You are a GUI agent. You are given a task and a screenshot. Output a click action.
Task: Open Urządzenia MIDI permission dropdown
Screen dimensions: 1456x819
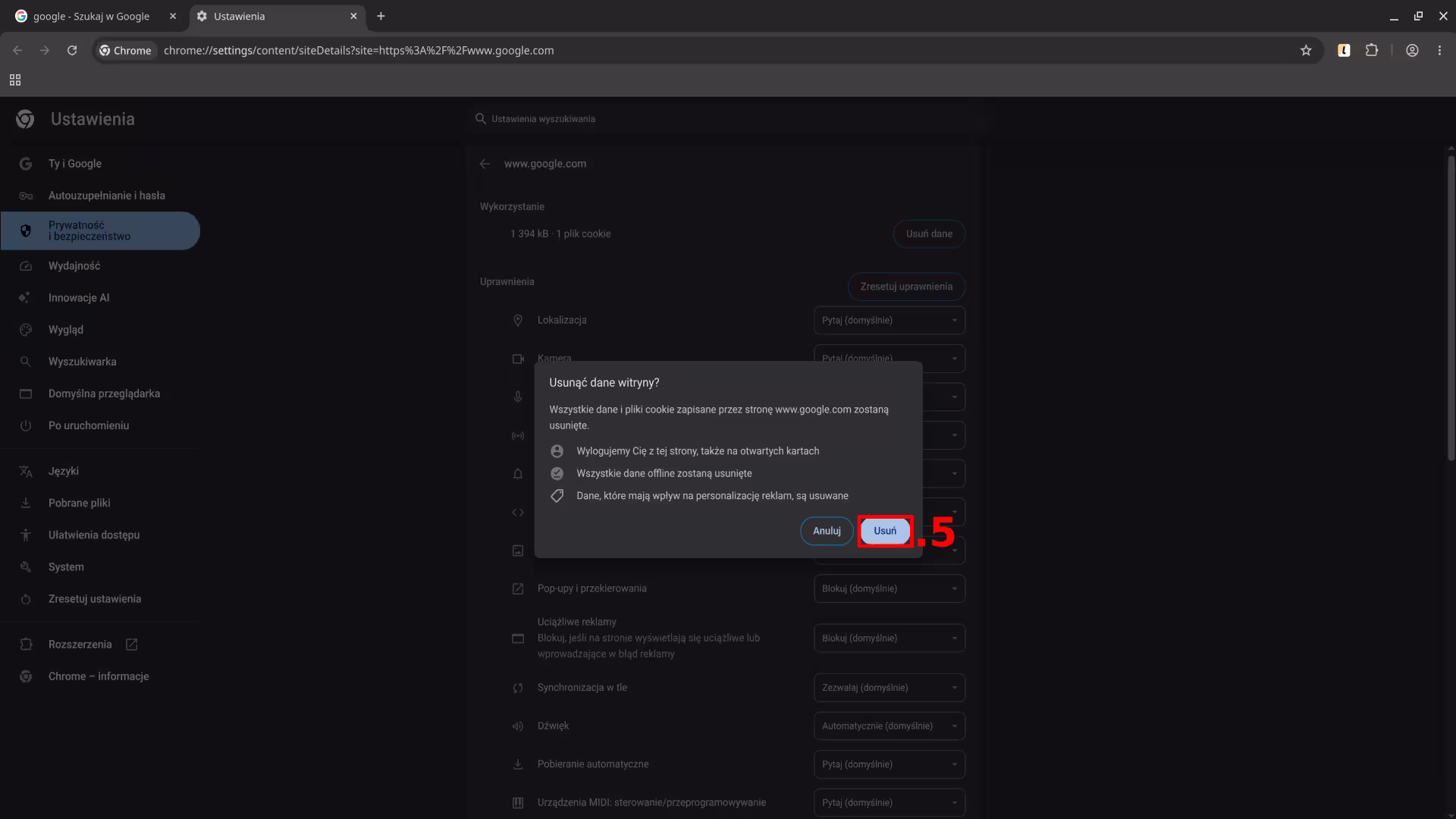pyautogui.click(x=890, y=802)
